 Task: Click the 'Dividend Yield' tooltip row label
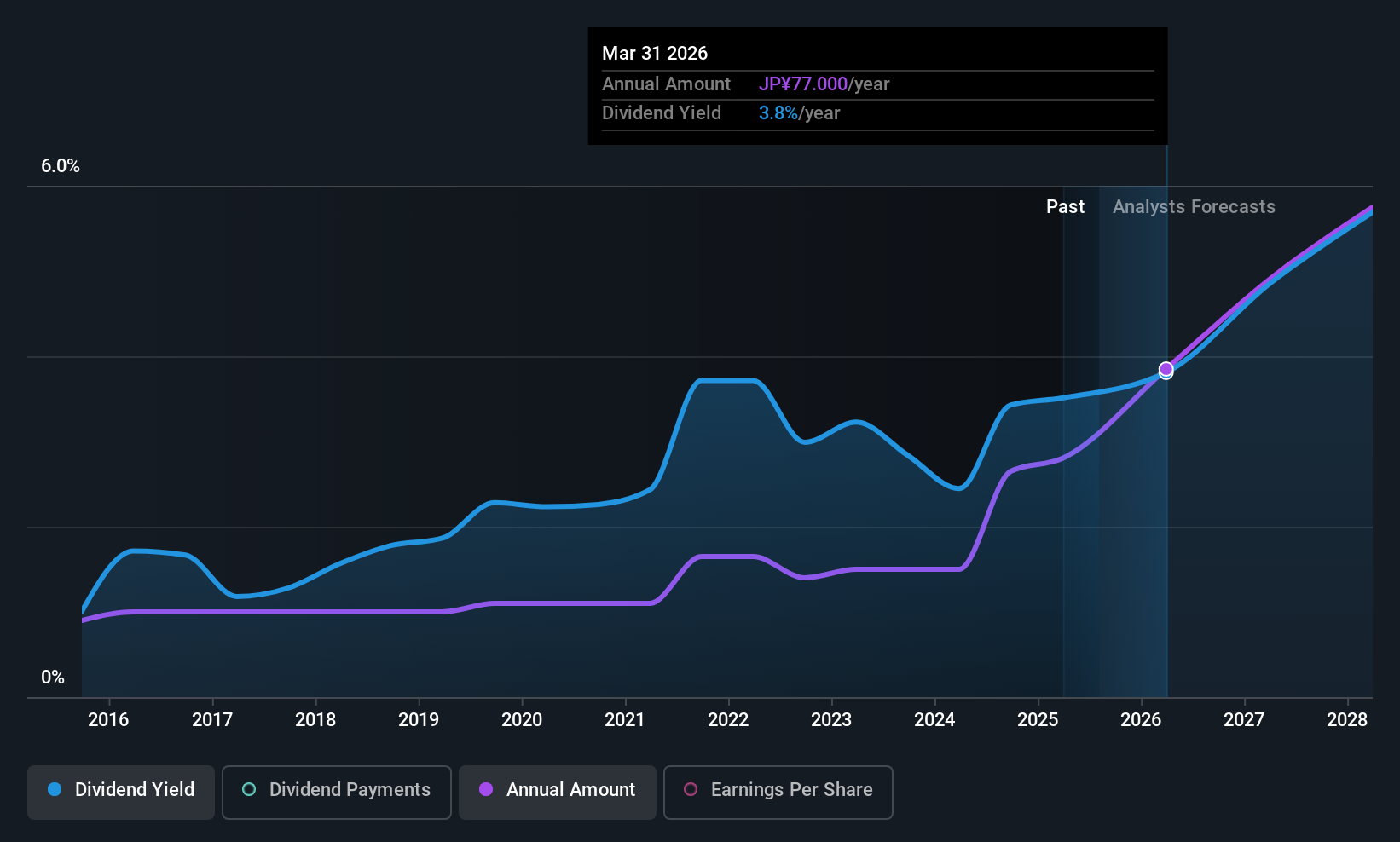point(662,113)
